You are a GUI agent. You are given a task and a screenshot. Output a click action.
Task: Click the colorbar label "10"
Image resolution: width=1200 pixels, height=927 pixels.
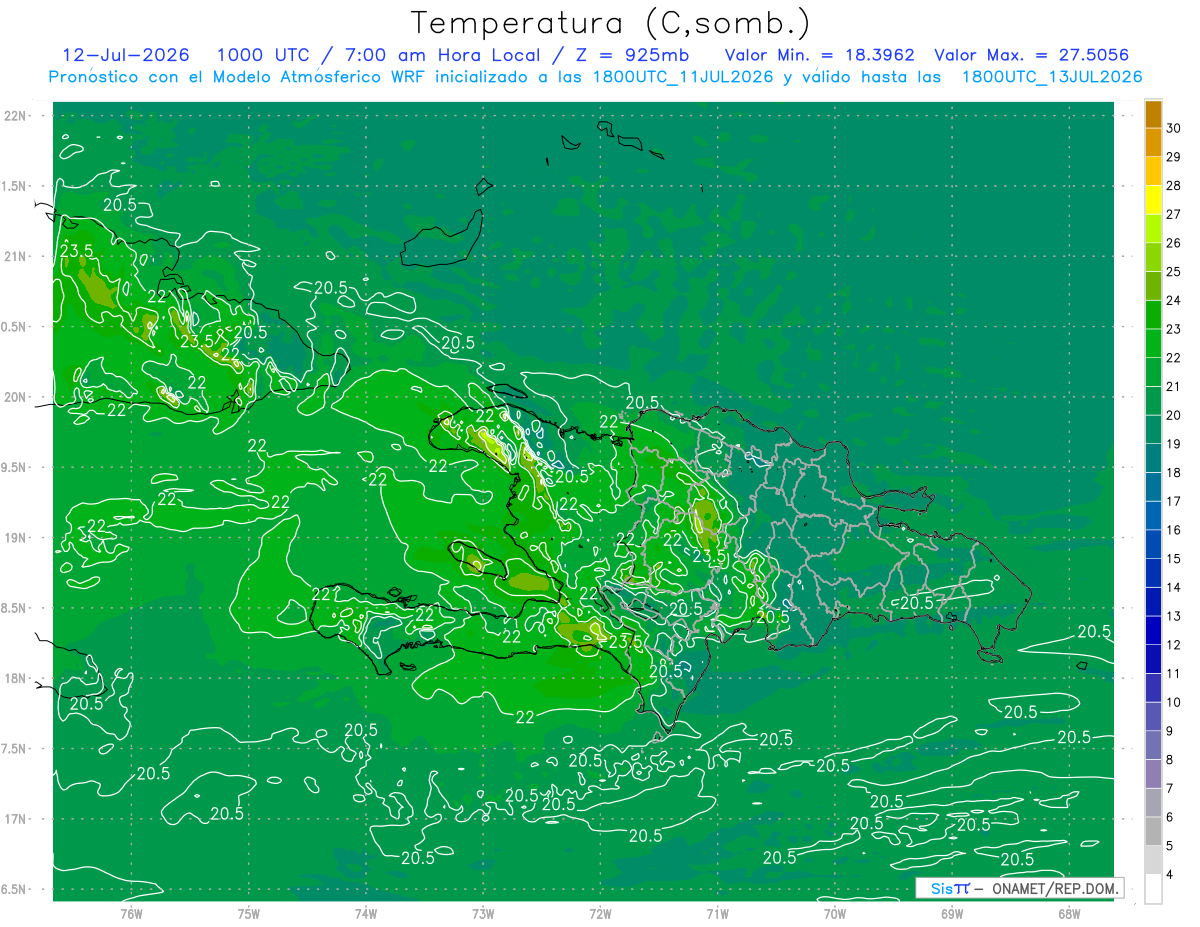pyautogui.click(x=1174, y=703)
